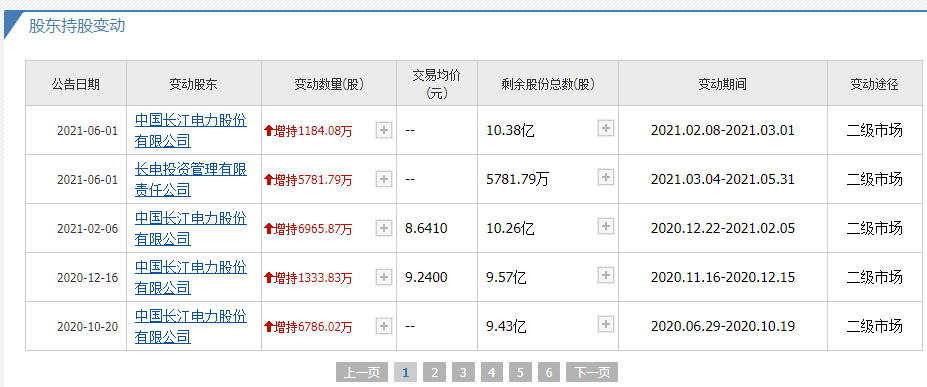Image resolution: width=927 pixels, height=387 pixels.
Task: Expand plus icon beside 增持1184.08万
Action: pos(384,130)
